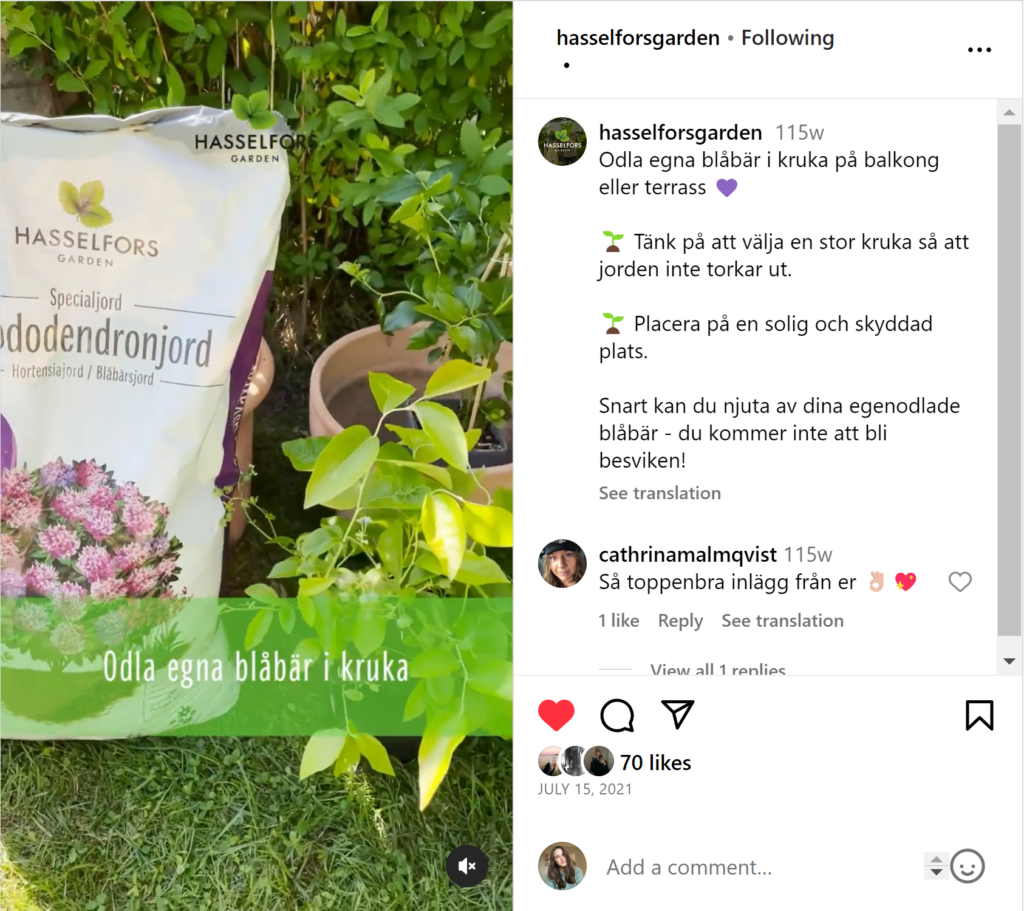Reply to cathrinamalmqvist's comment
The height and width of the screenshot is (911, 1024).
(x=680, y=620)
